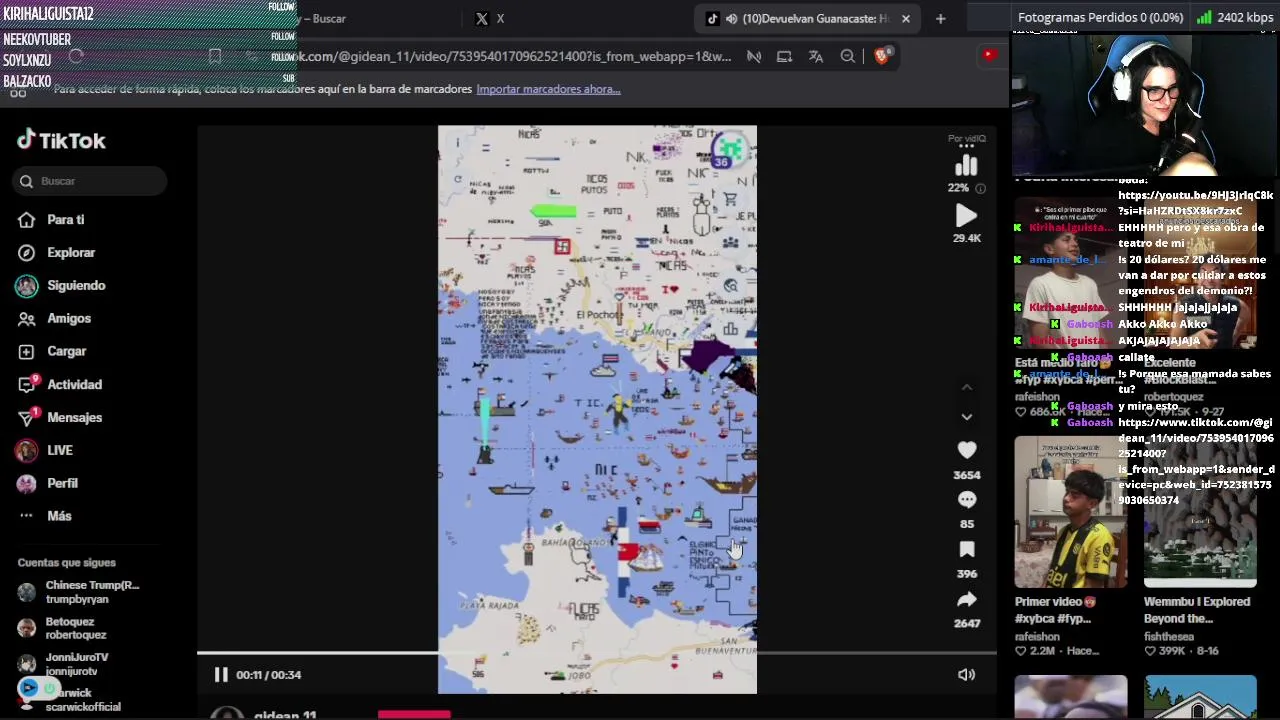Click the TikTok map video player
The height and width of the screenshot is (720, 1280).
click(x=597, y=409)
